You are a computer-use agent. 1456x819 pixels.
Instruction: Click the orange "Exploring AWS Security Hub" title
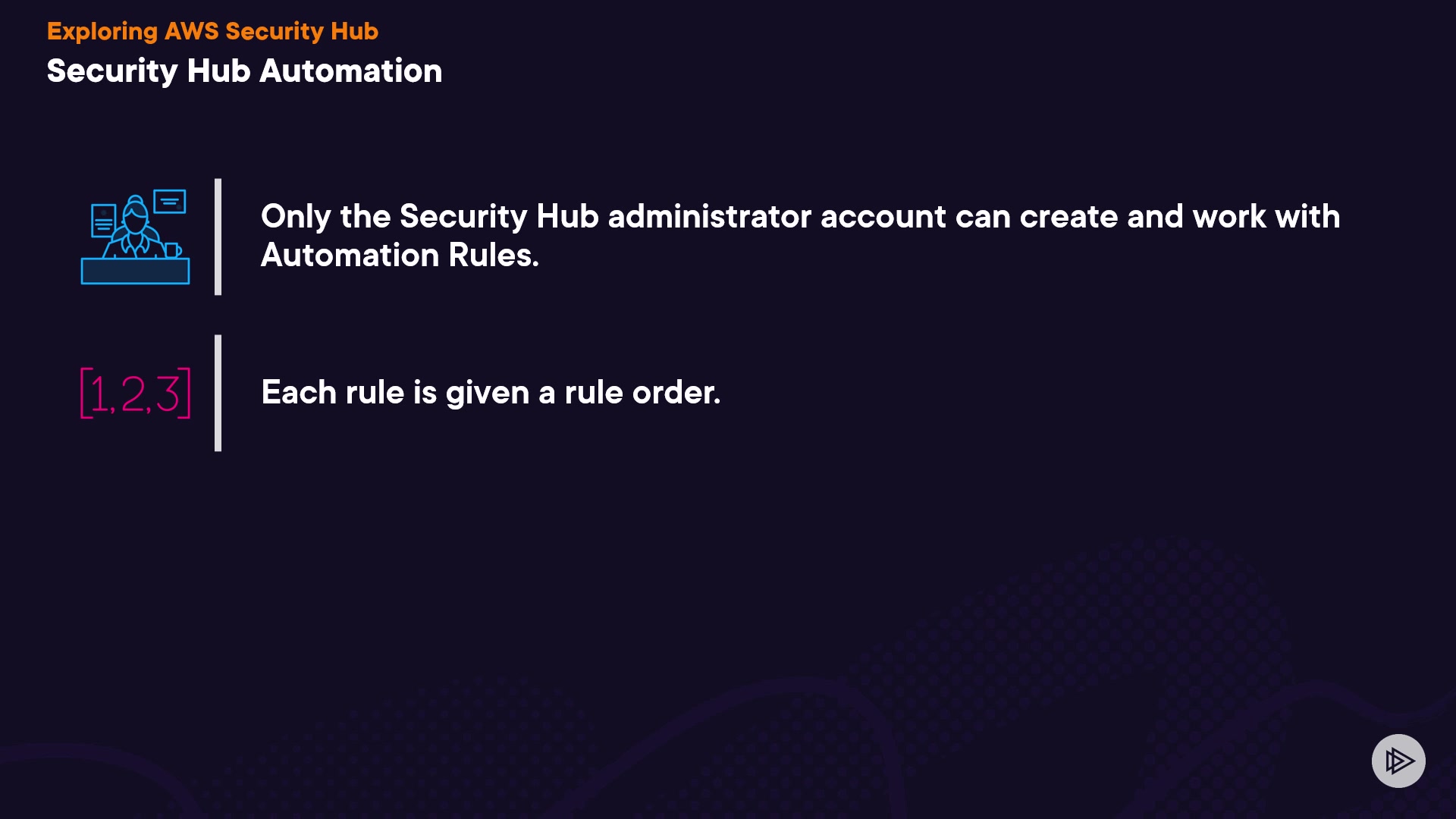pyautogui.click(x=212, y=31)
